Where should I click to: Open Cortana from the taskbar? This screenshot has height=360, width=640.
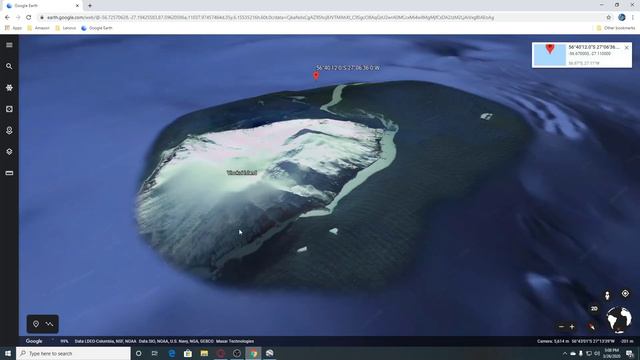[x=139, y=353]
